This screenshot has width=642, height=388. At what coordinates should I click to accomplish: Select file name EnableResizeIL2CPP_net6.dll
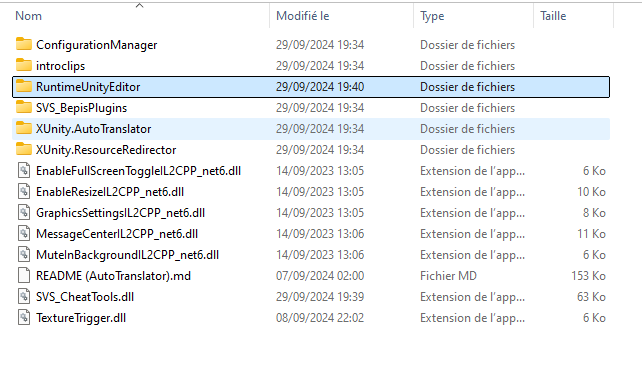[110, 192]
